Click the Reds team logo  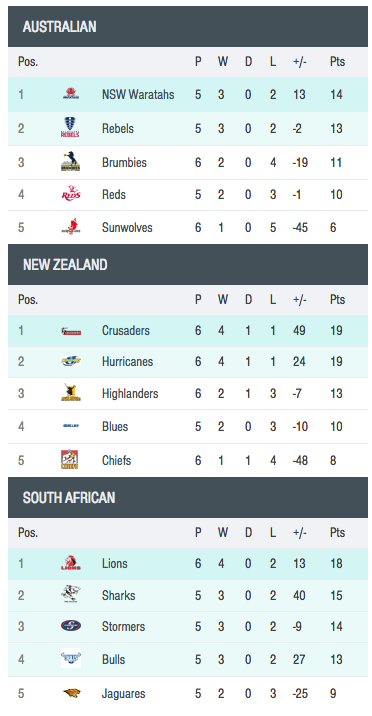[71, 194]
